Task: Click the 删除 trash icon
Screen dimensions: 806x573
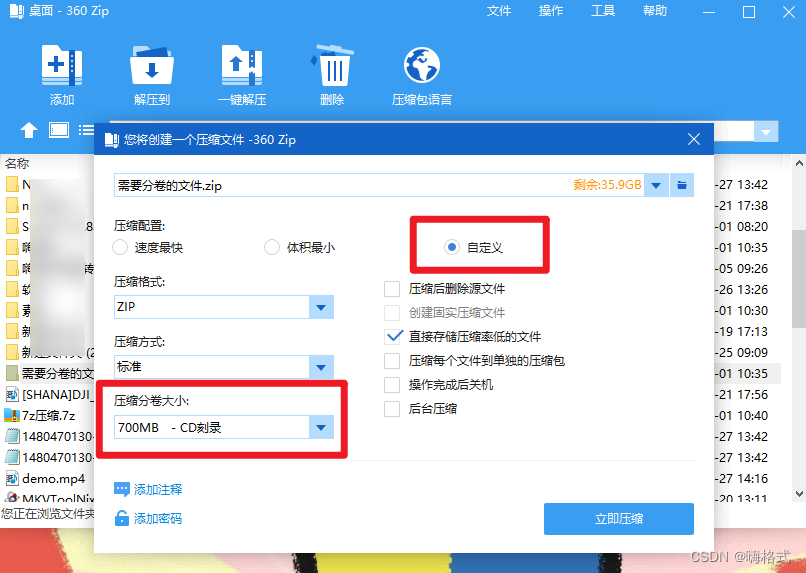Action: coord(332,65)
